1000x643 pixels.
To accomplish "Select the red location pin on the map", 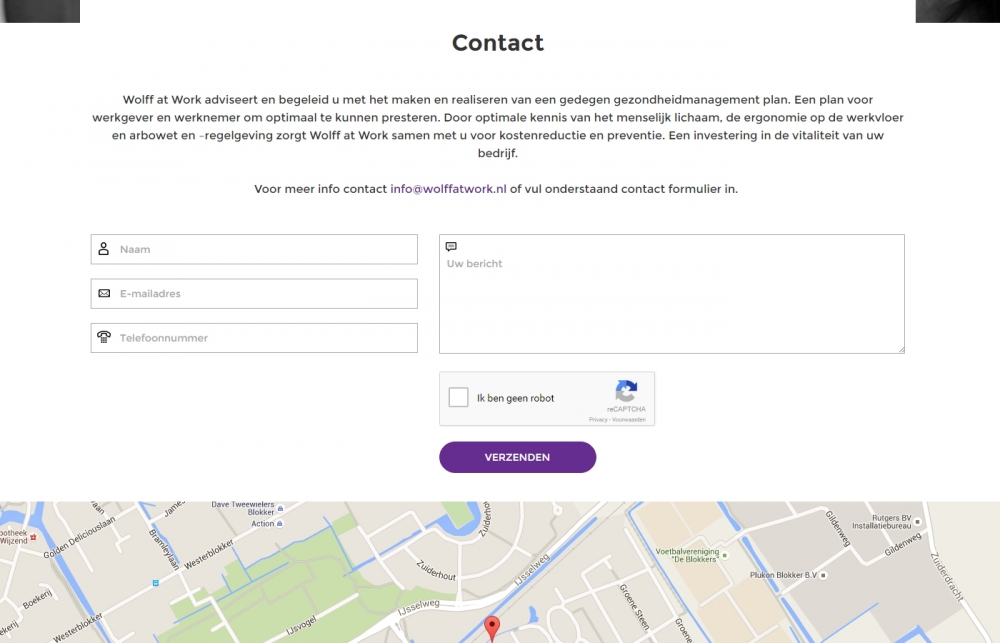I will [492, 628].
